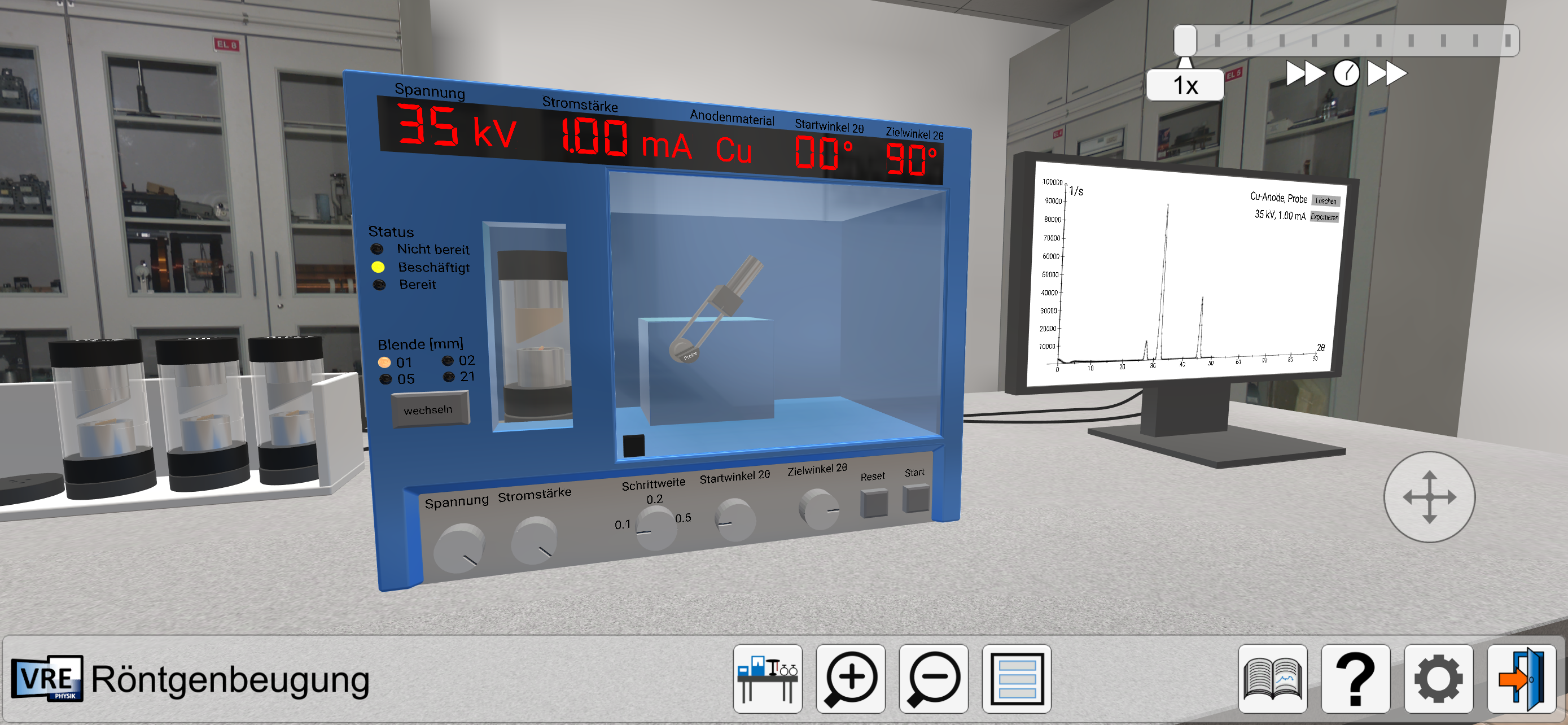Click left fast-forward arrows on time control

pyautogui.click(x=1305, y=73)
